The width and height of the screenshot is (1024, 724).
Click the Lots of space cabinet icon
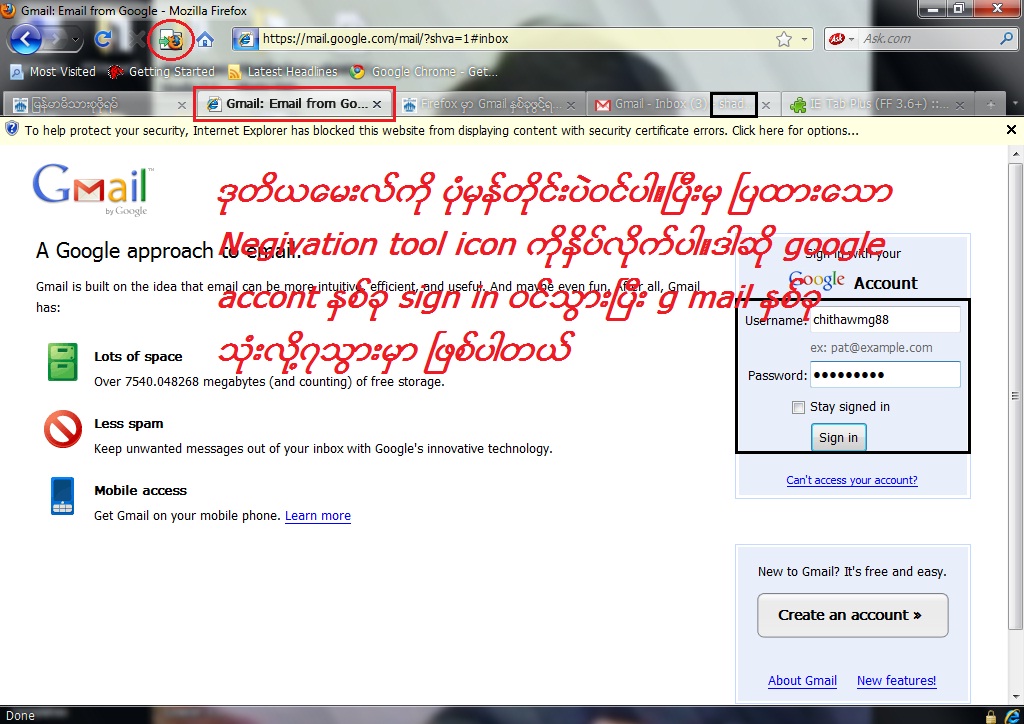click(63, 362)
